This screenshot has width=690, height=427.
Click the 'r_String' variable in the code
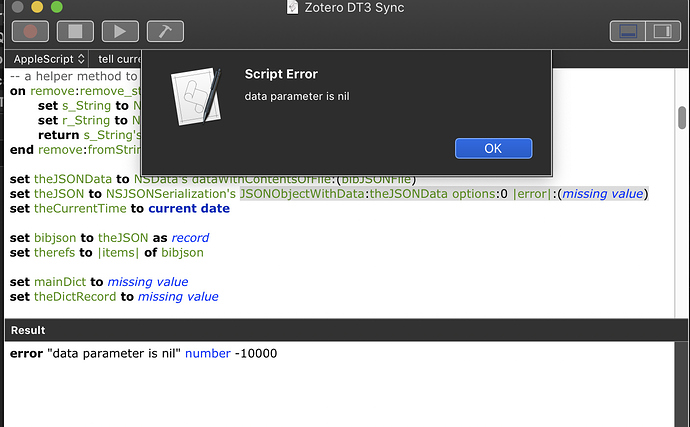tap(86, 120)
